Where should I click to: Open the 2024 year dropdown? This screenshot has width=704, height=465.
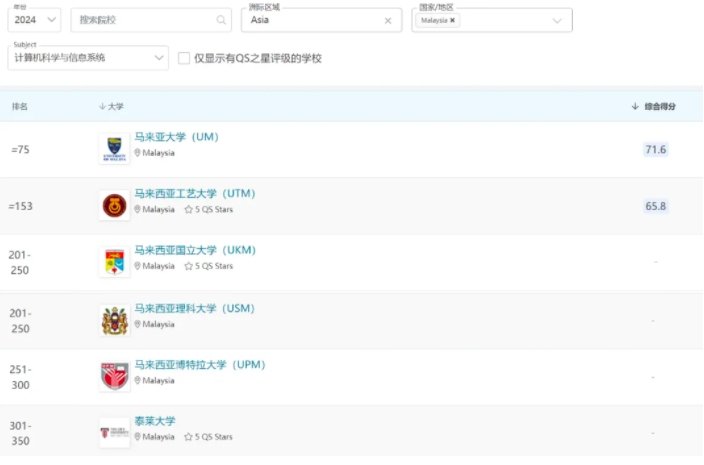click(x=34, y=20)
